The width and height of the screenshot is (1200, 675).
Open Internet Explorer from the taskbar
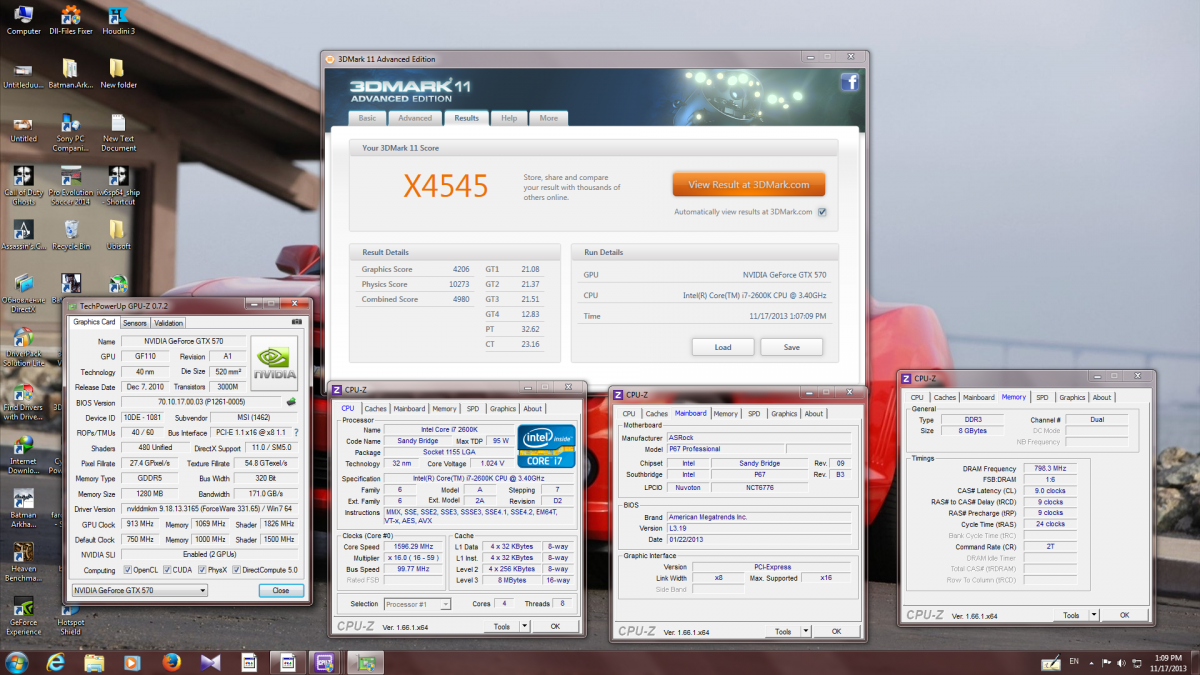point(55,661)
